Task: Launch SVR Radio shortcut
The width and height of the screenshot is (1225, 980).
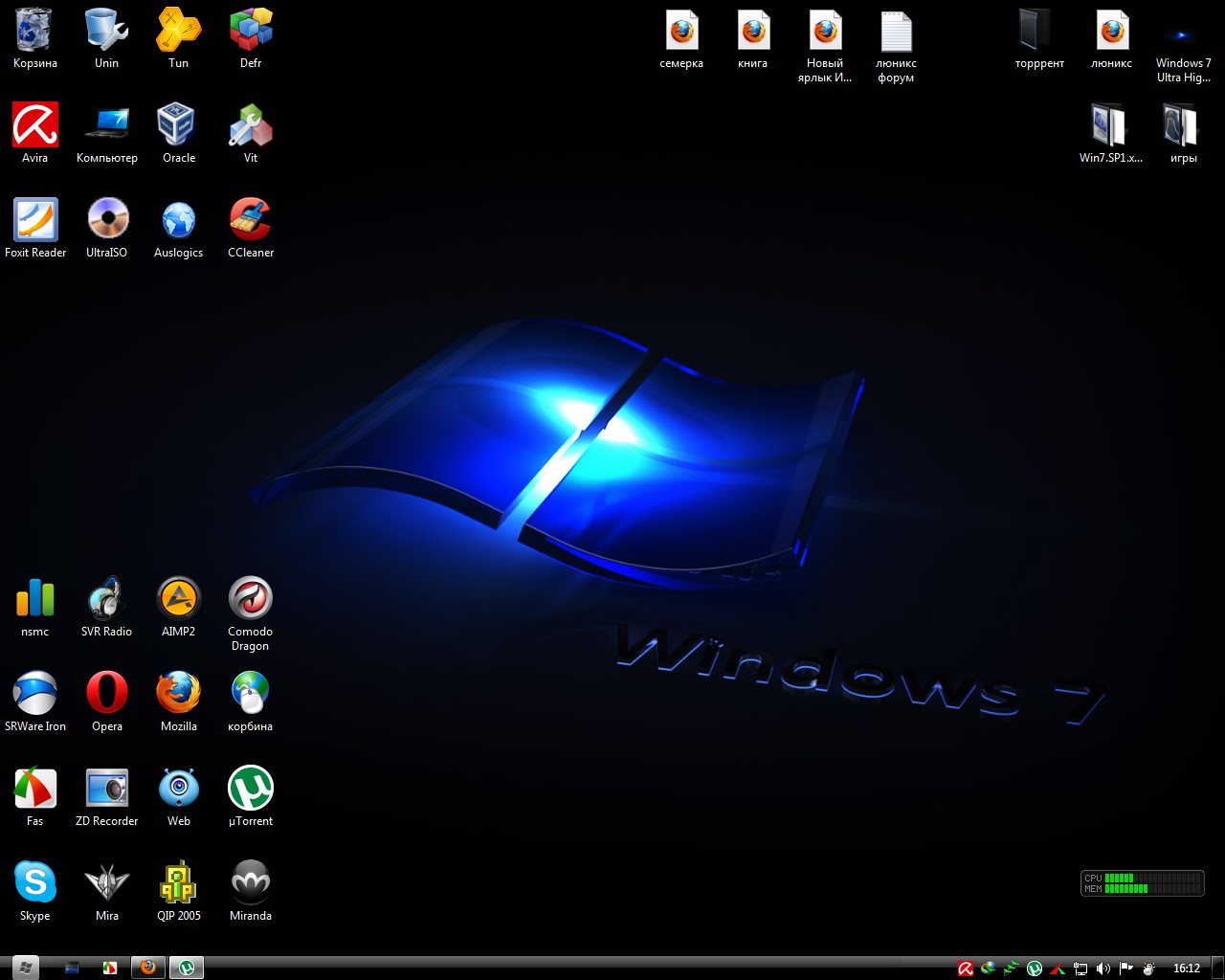Action: coord(107,607)
